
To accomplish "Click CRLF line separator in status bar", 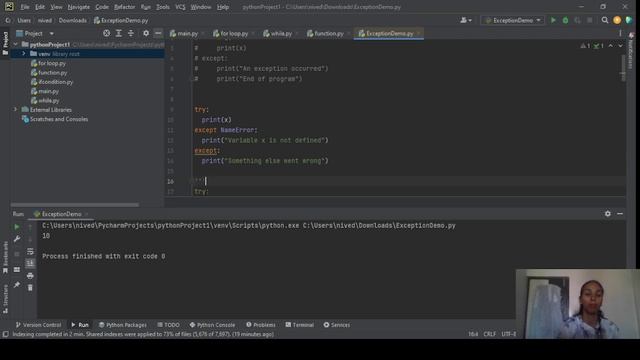I will (489, 334).
